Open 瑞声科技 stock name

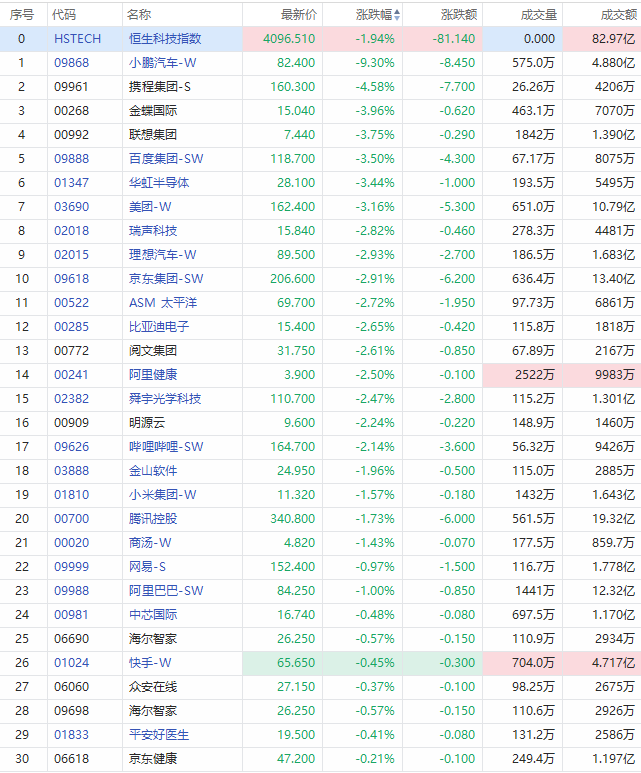click(x=153, y=231)
